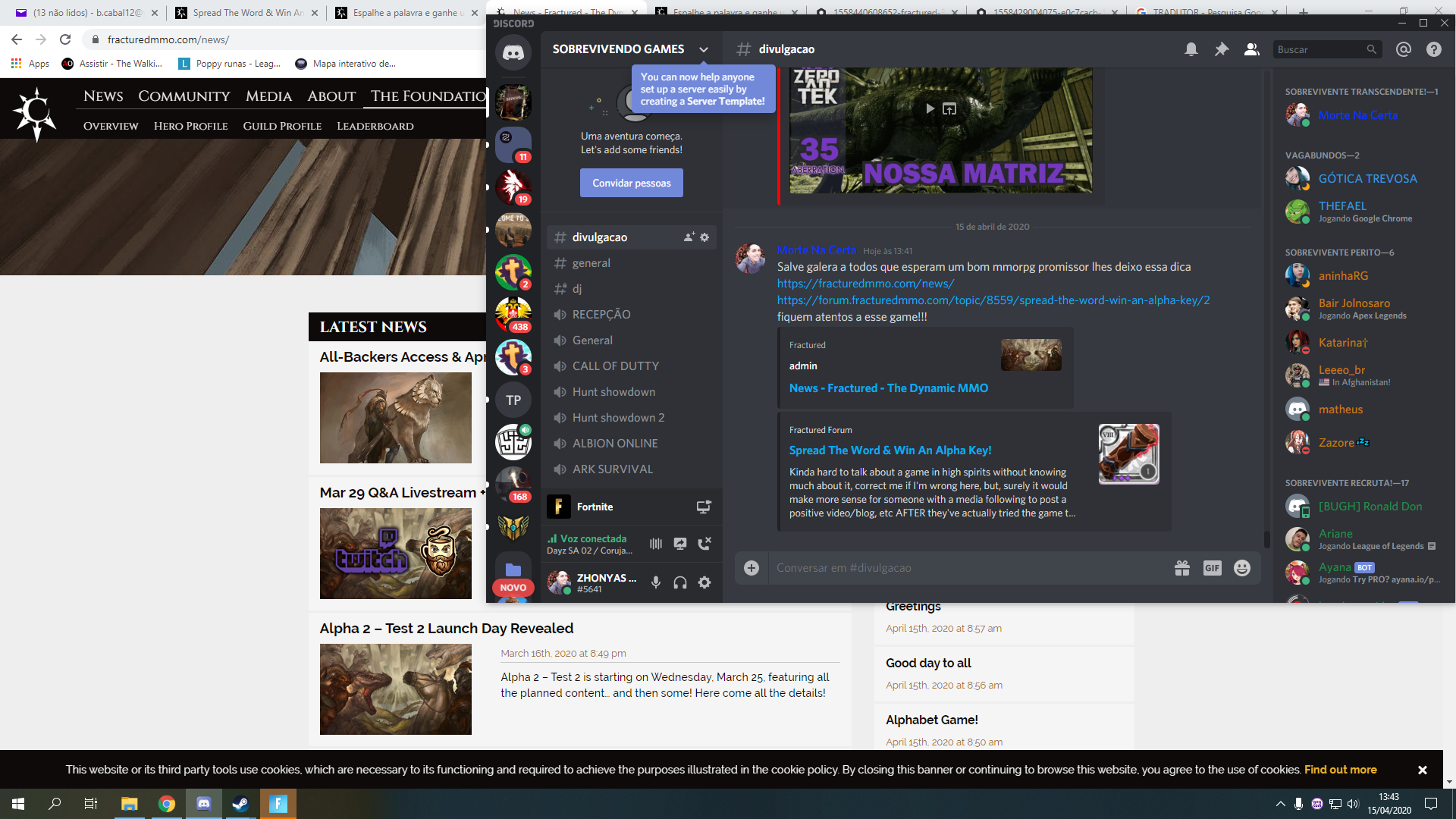Image resolution: width=1456 pixels, height=819 pixels.
Task: Switch to Spread The Word Chrome tab
Action: (246, 13)
